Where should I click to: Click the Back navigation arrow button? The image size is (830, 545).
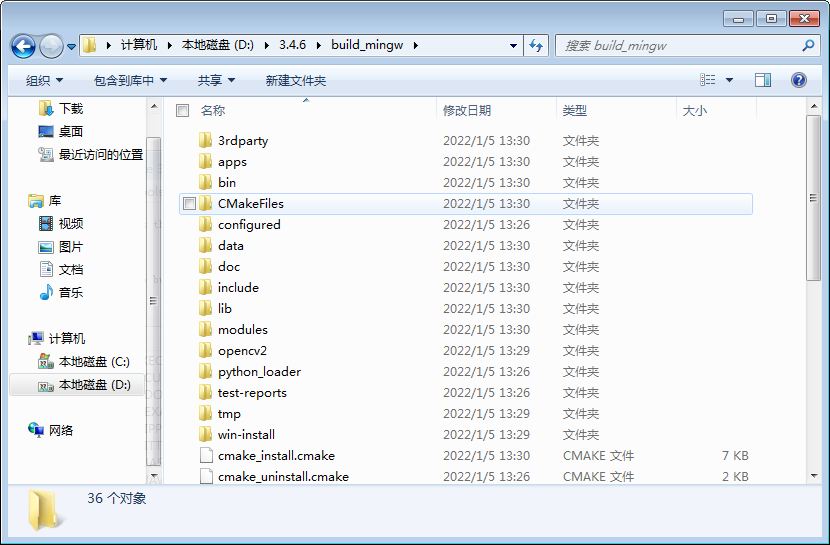pos(24,46)
